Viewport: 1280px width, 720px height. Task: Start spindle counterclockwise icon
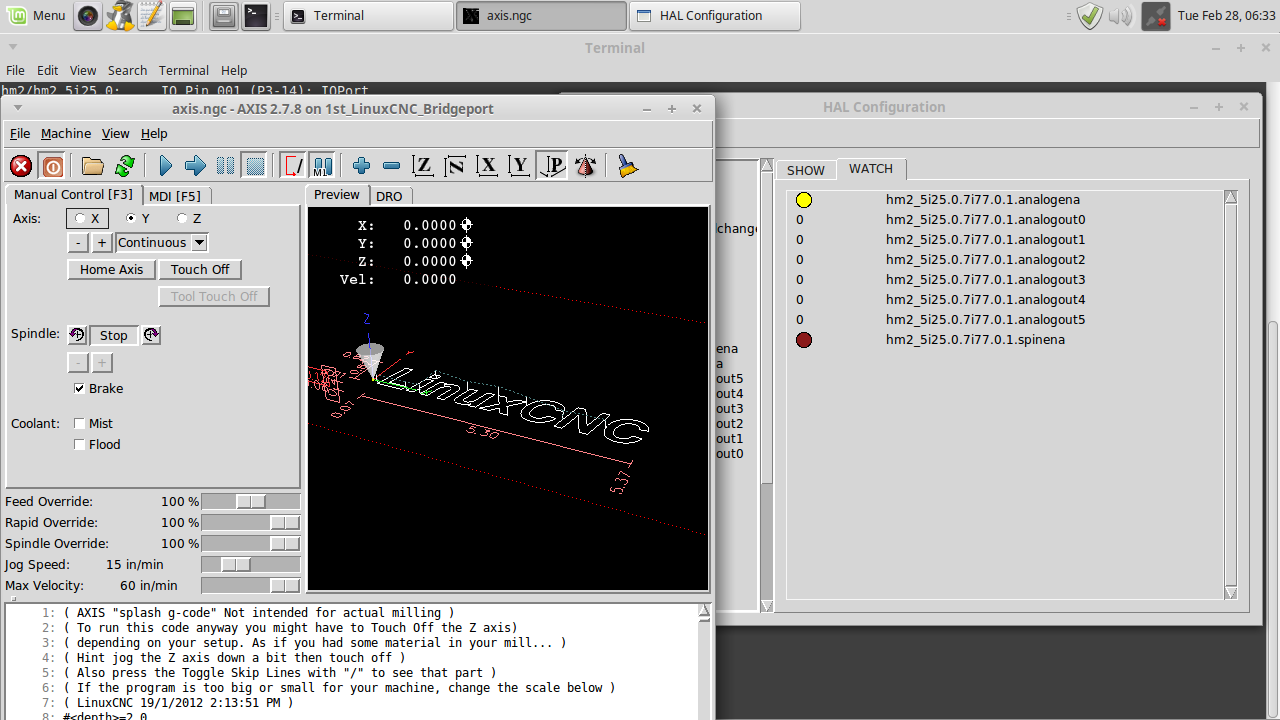[x=77, y=335]
